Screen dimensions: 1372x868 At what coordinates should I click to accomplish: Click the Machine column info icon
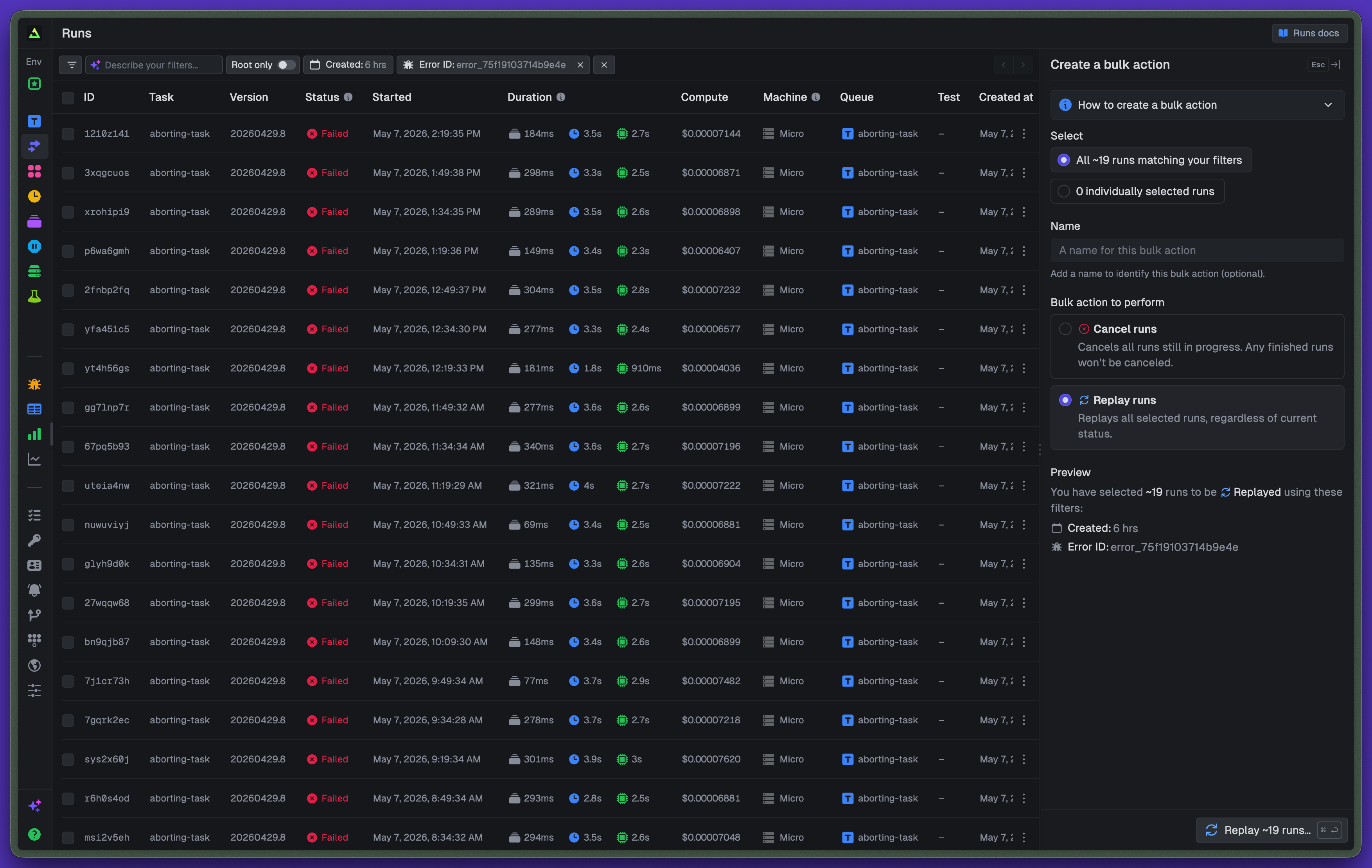pos(816,97)
